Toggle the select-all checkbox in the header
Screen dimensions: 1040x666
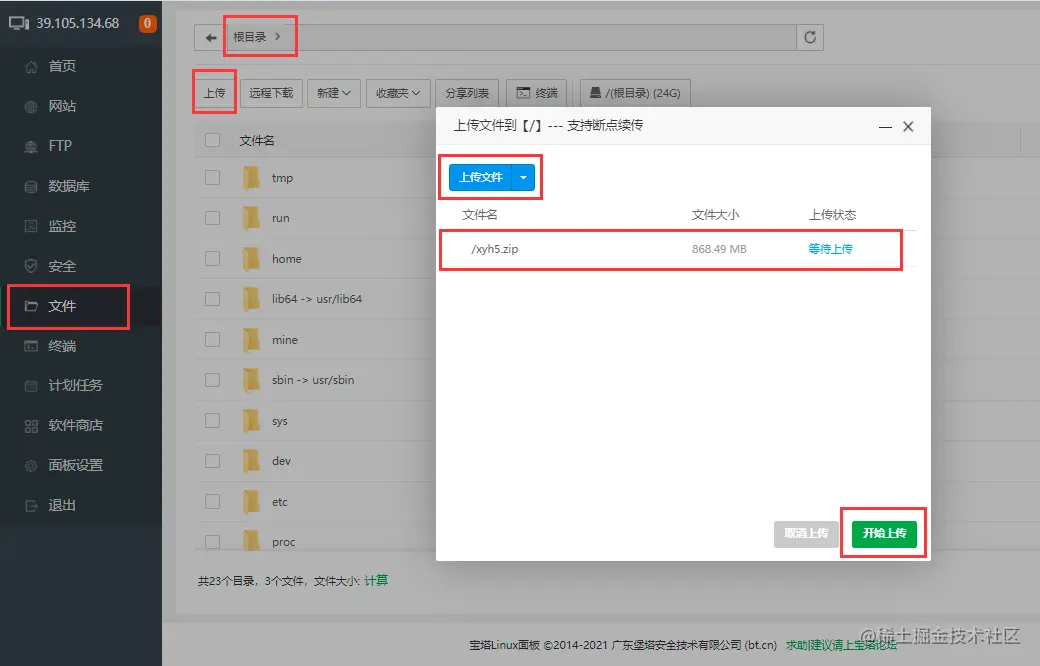tap(214, 140)
